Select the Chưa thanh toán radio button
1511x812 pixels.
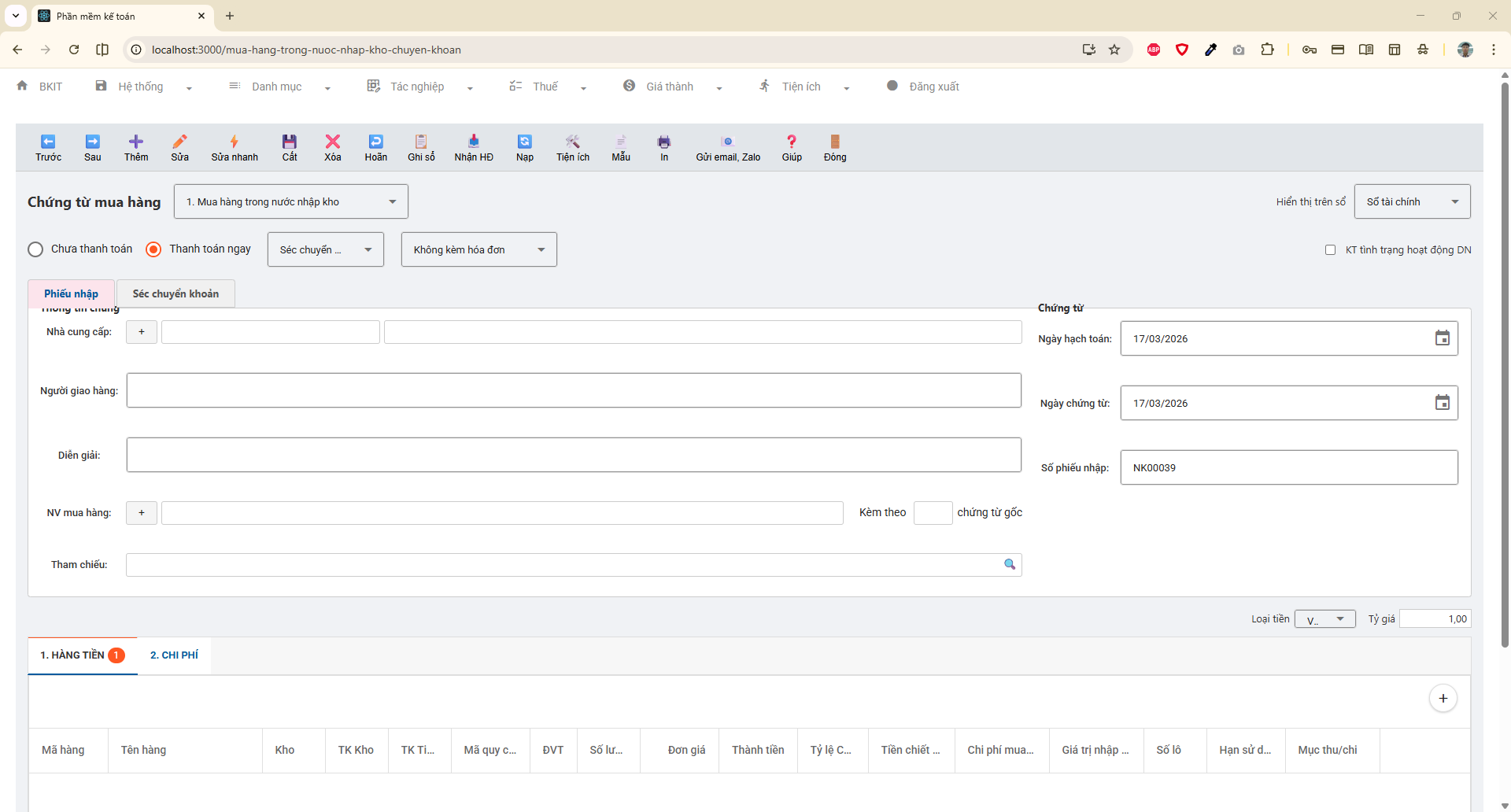[x=35, y=249]
